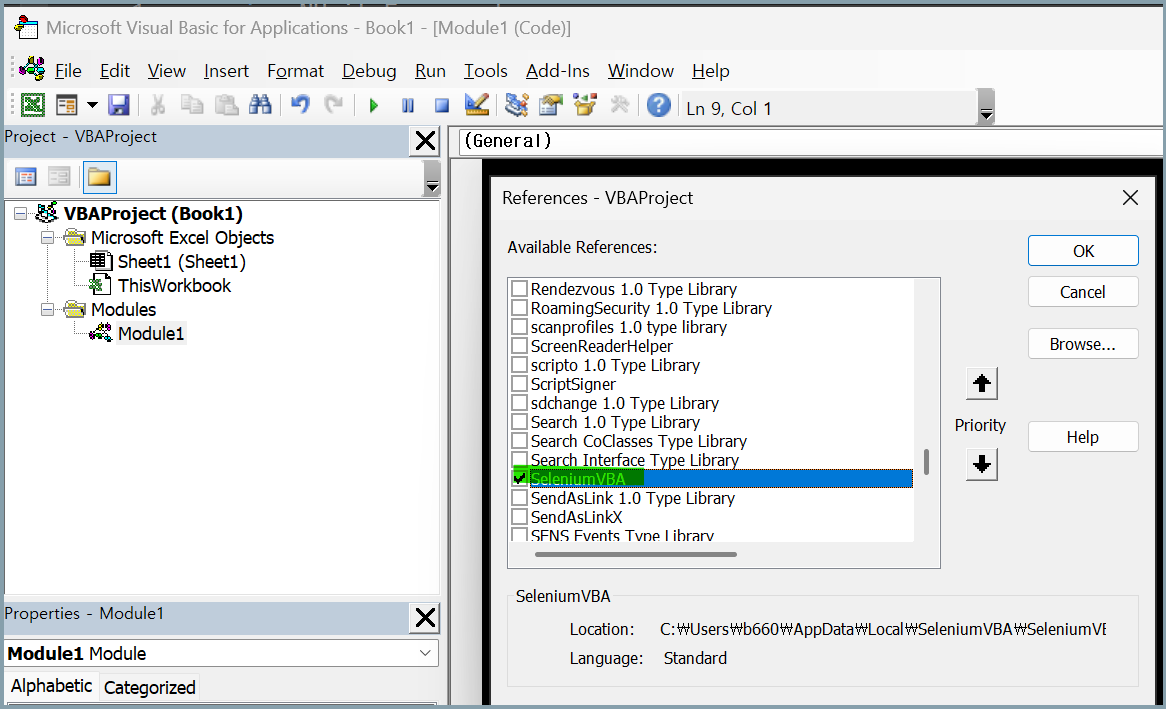
Task: Toggle Folders icon in Project pane
Action: pos(99,177)
